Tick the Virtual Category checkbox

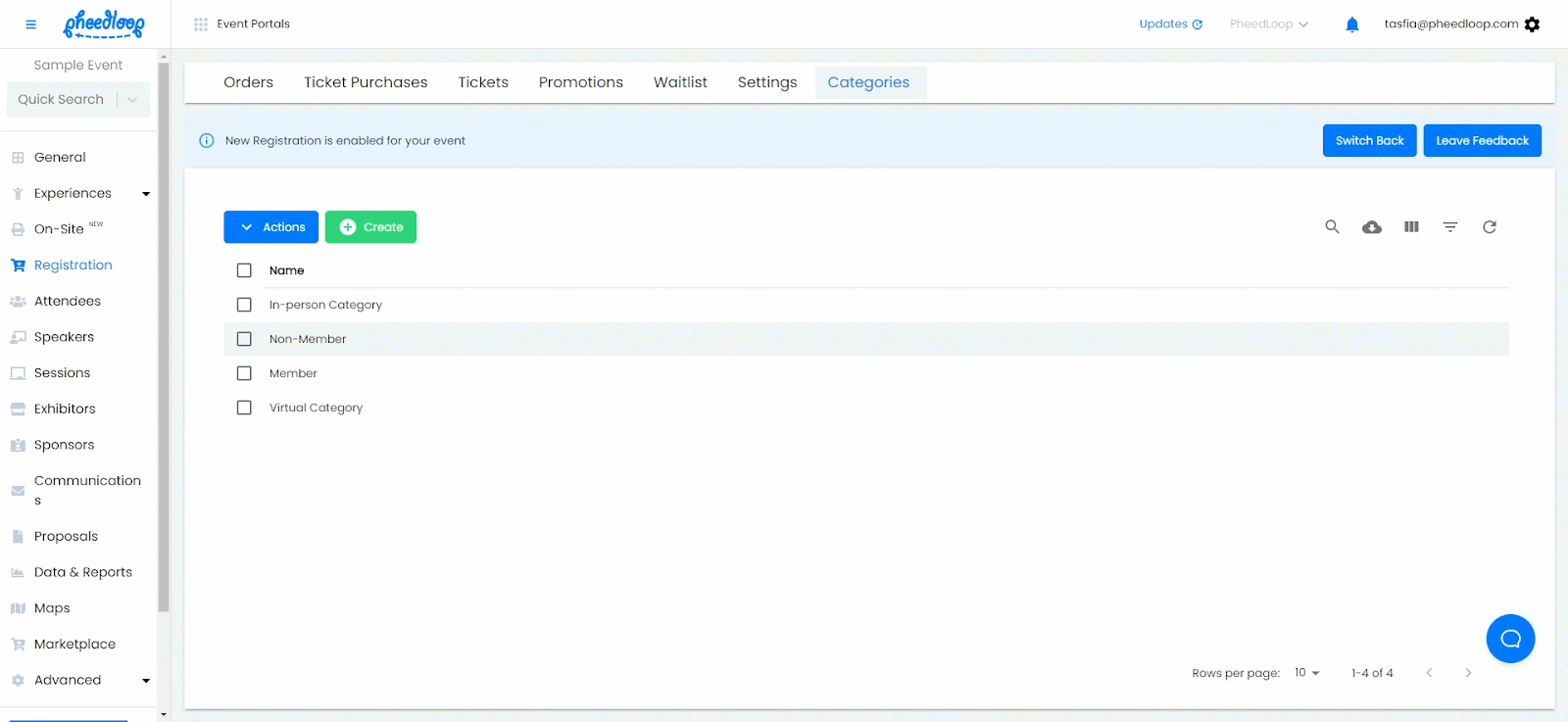244,408
